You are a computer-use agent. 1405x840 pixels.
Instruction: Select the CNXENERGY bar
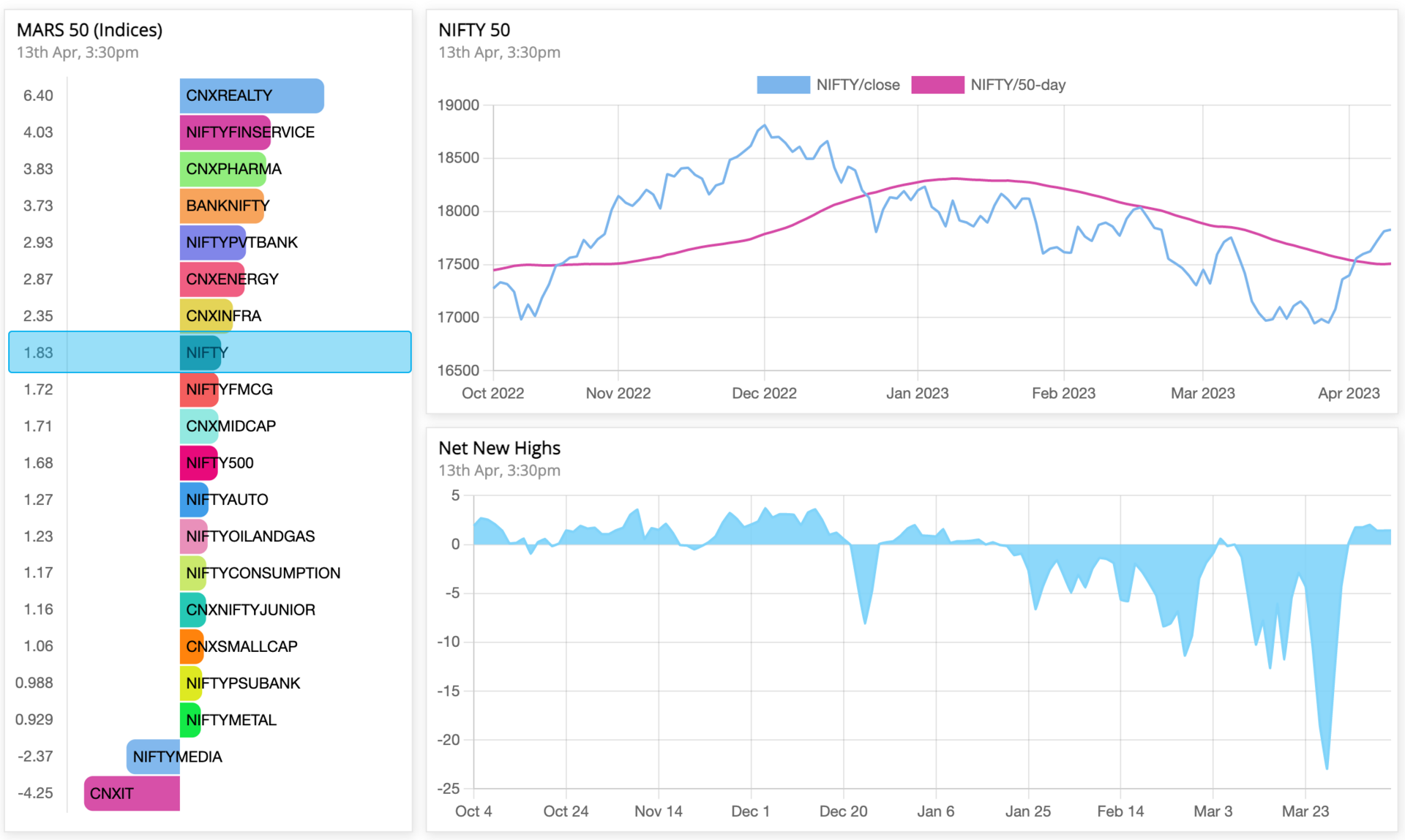point(212,279)
